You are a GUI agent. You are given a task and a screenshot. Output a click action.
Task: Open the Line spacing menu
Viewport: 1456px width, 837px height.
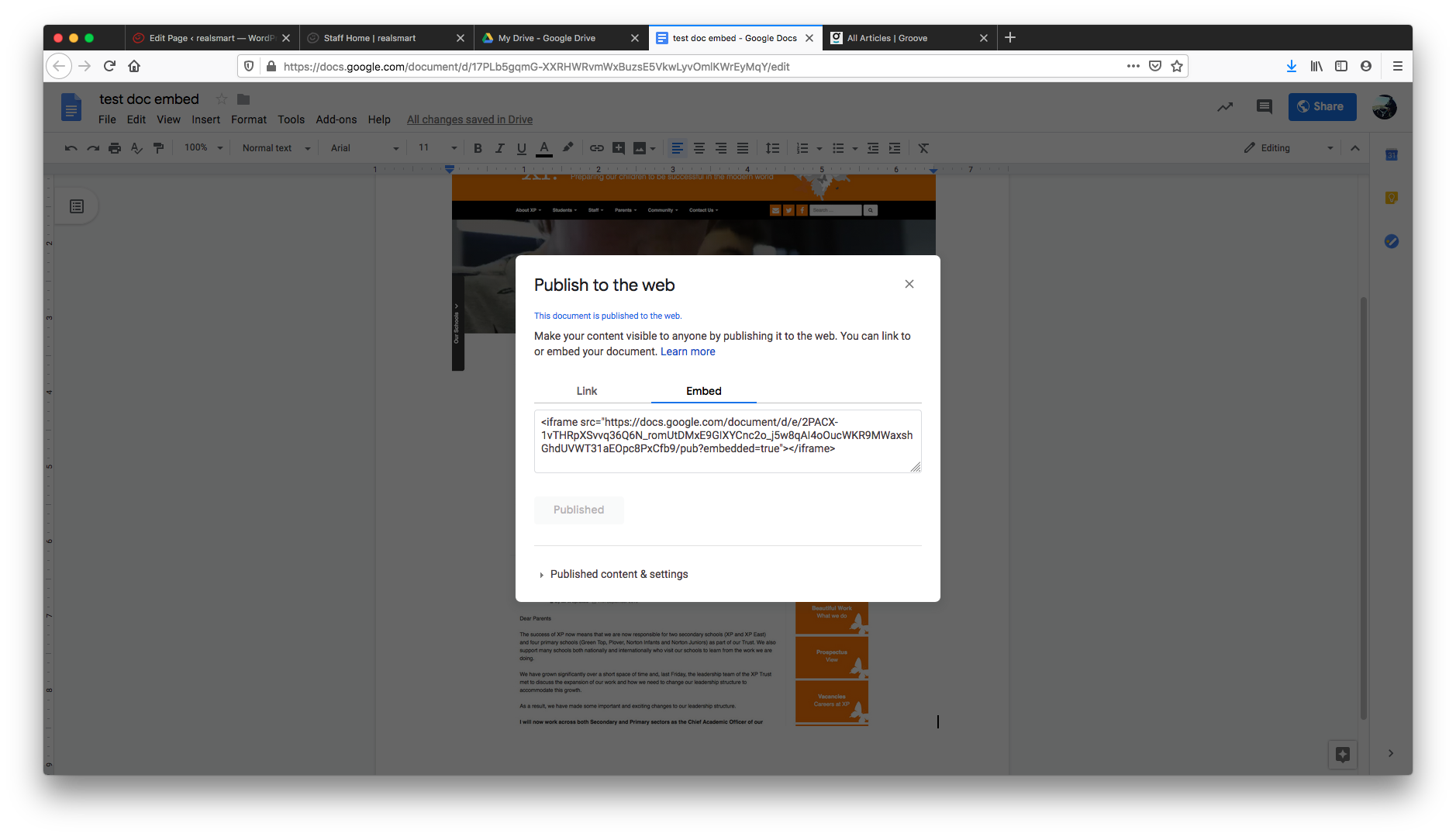point(772,148)
